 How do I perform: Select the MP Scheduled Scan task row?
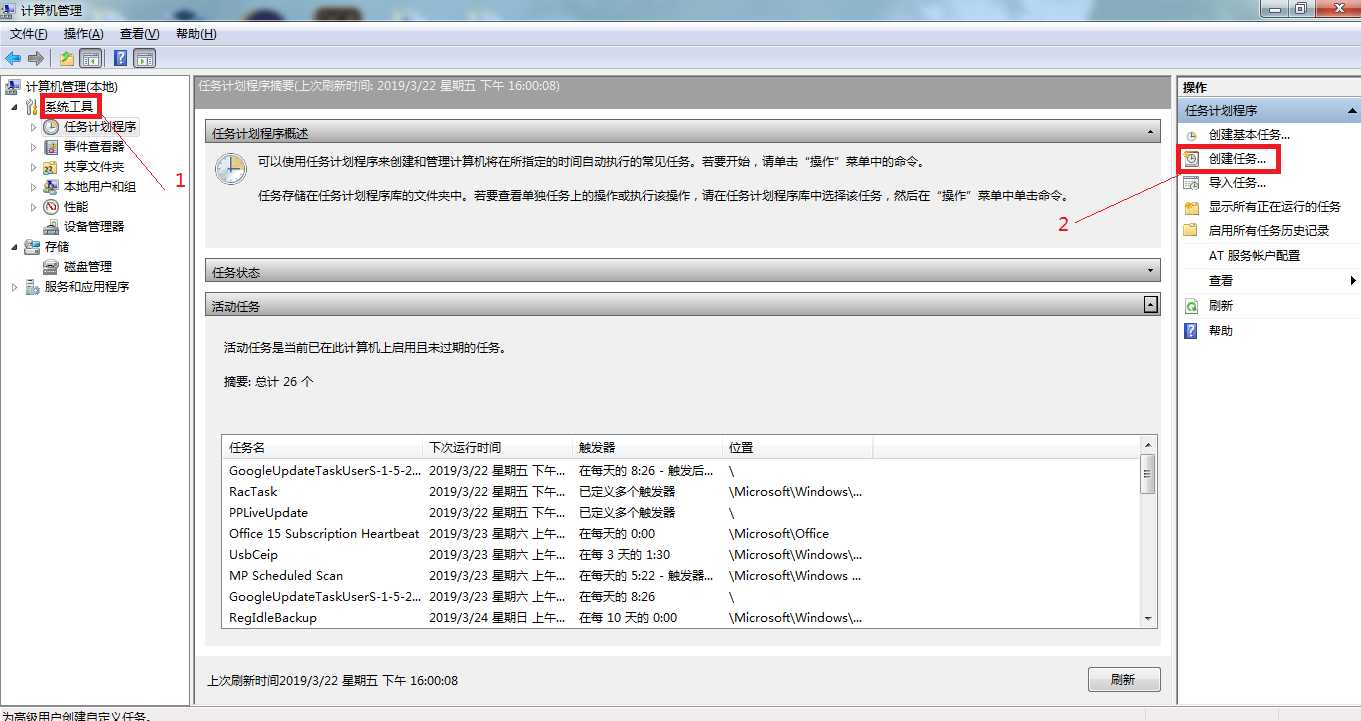pos(681,576)
